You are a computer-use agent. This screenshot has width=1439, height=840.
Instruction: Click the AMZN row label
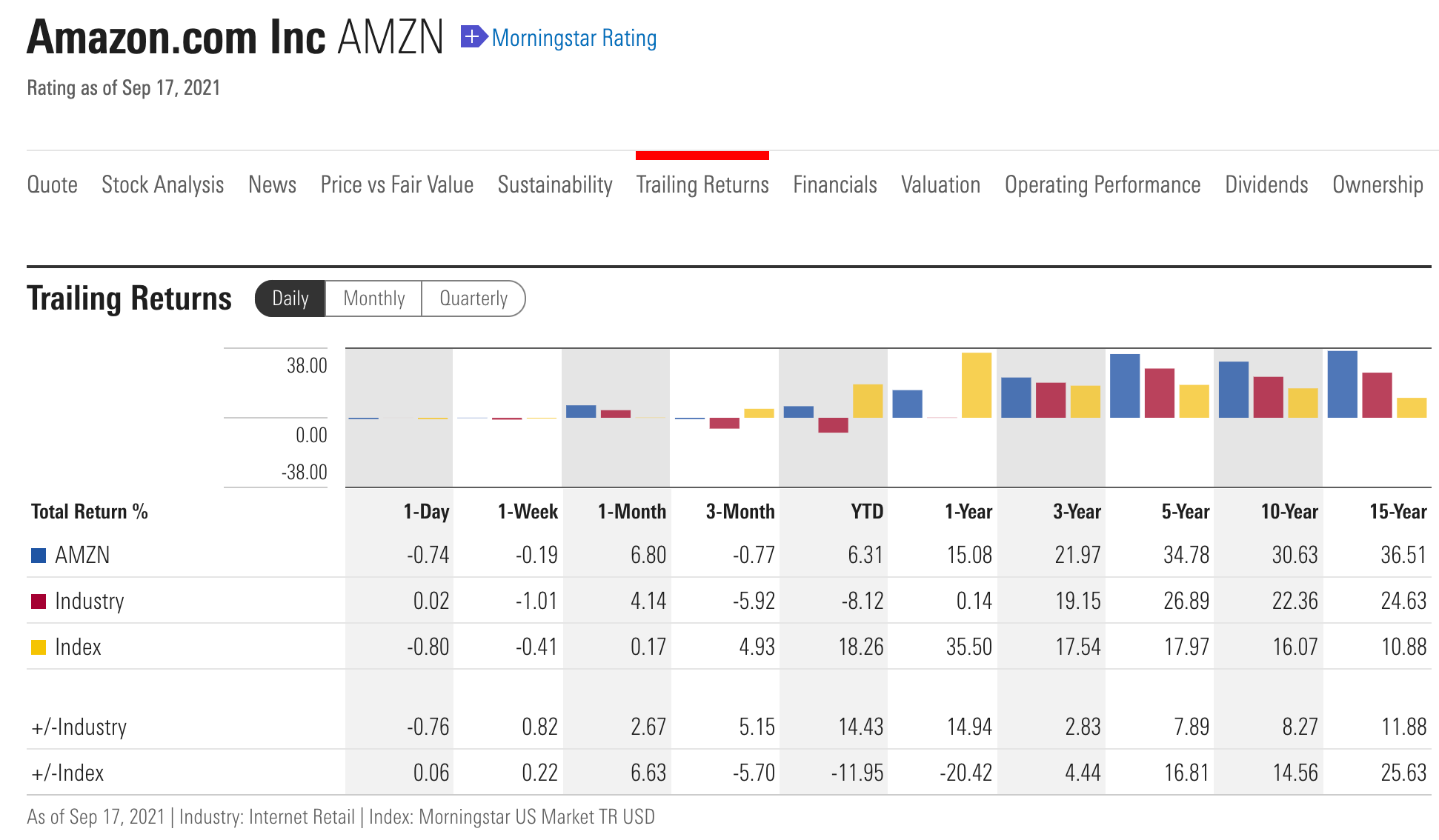(x=82, y=555)
